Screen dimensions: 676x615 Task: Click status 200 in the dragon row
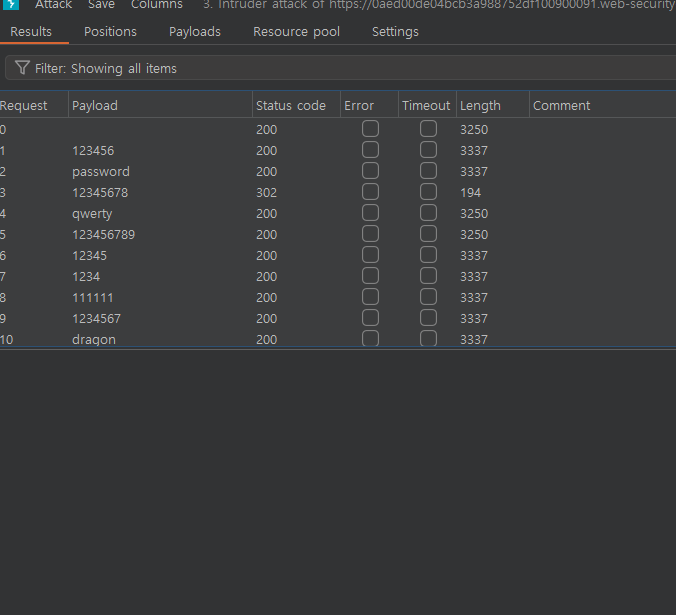click(x=266, y=340)
